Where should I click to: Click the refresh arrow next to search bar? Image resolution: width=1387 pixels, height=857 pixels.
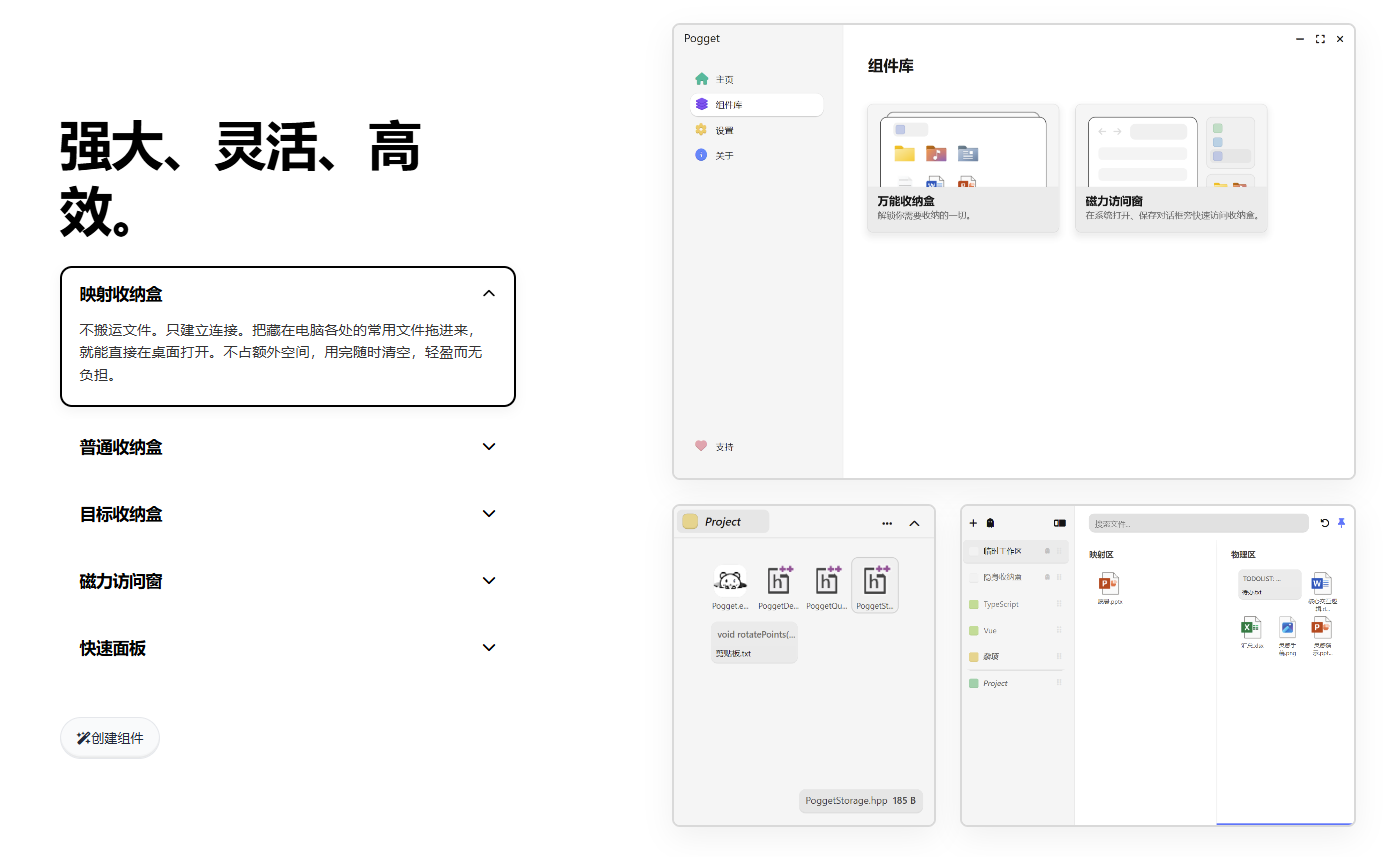(1325, 523)
